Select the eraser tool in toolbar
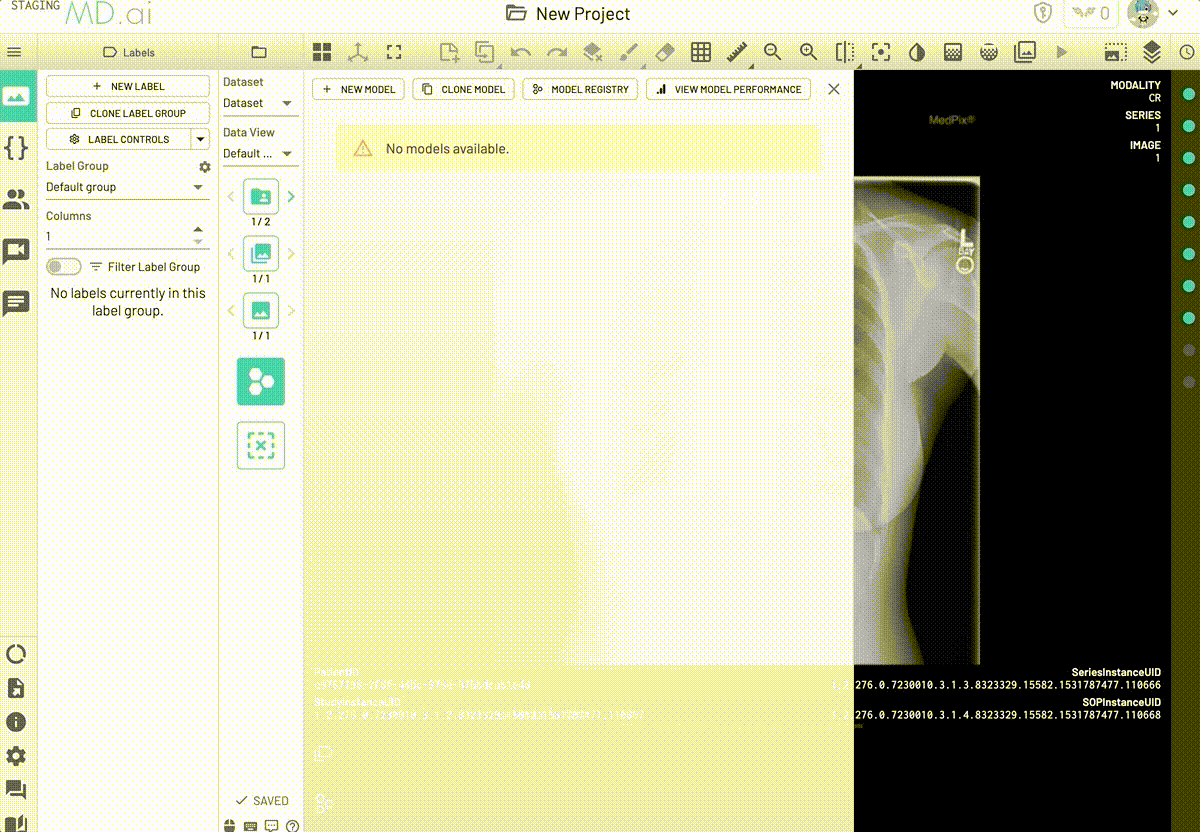This screenshot has height=832, width=1200. [x=665, y=52]
